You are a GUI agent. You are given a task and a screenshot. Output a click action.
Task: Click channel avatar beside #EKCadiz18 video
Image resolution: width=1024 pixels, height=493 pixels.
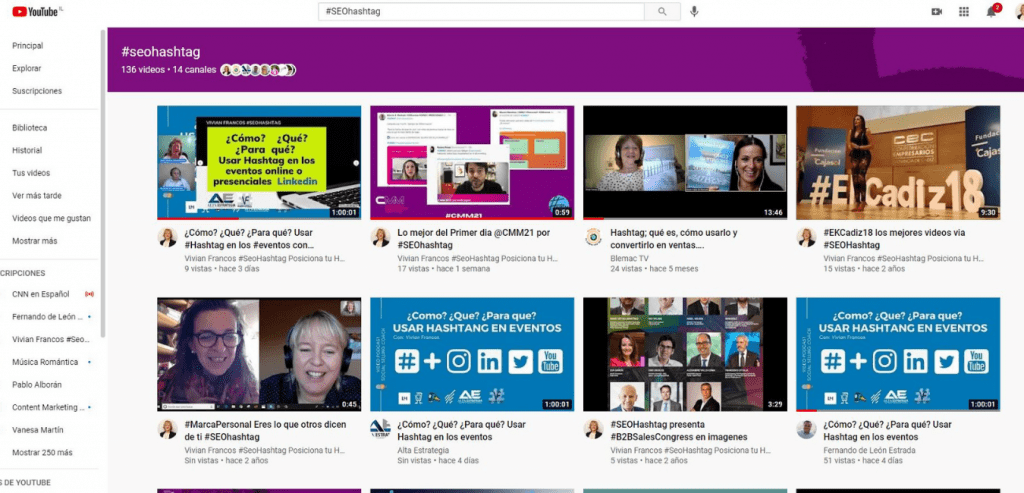[807, 237]
